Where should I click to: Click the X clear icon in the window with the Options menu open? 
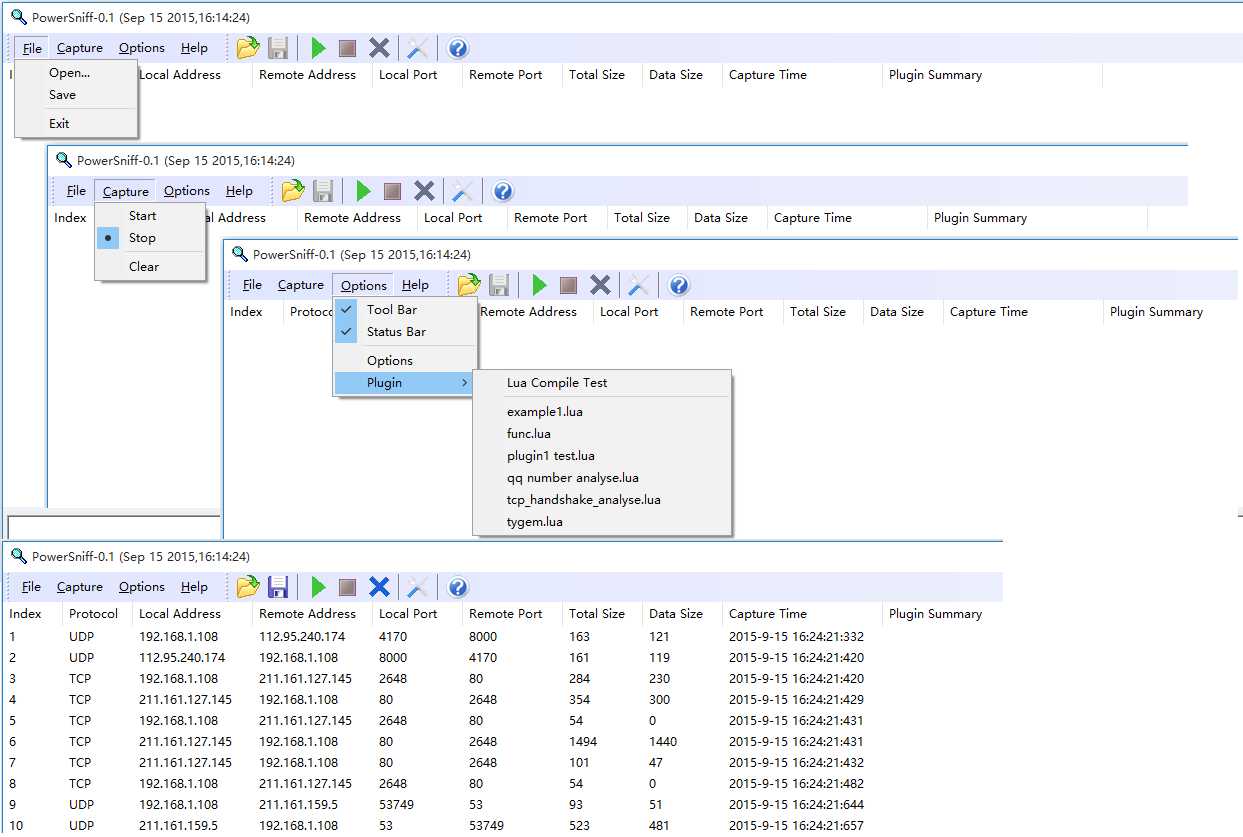tap(600, 285)
